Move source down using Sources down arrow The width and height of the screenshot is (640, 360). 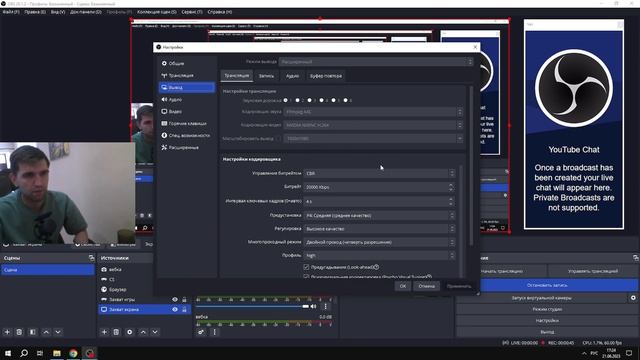click(155, 332)
